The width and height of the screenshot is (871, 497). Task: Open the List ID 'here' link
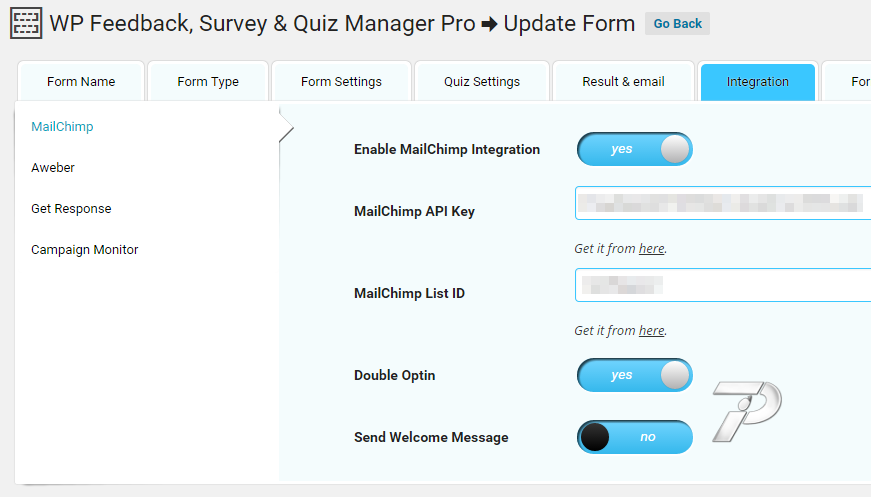coord(651,330)
